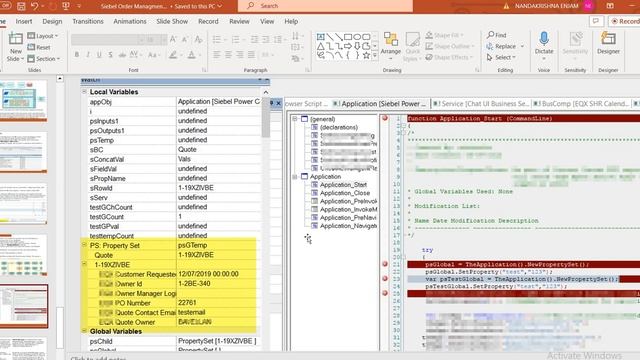
Task: Open the Layout dropdown
Action: [42, 36]
